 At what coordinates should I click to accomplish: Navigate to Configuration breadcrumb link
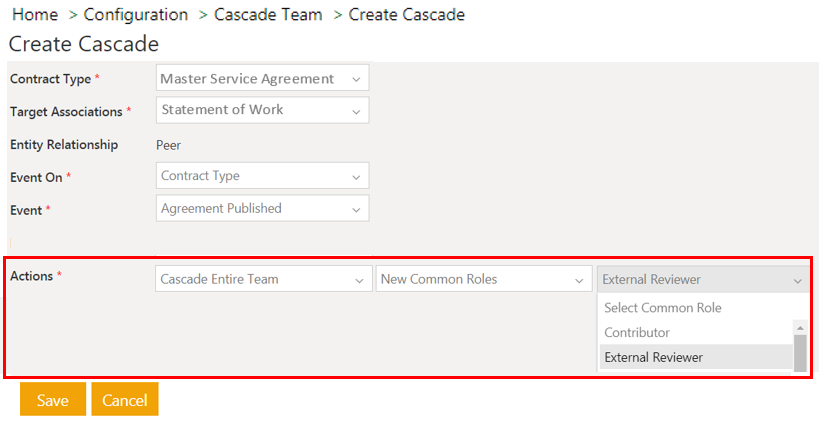click(x=135, y=15)
